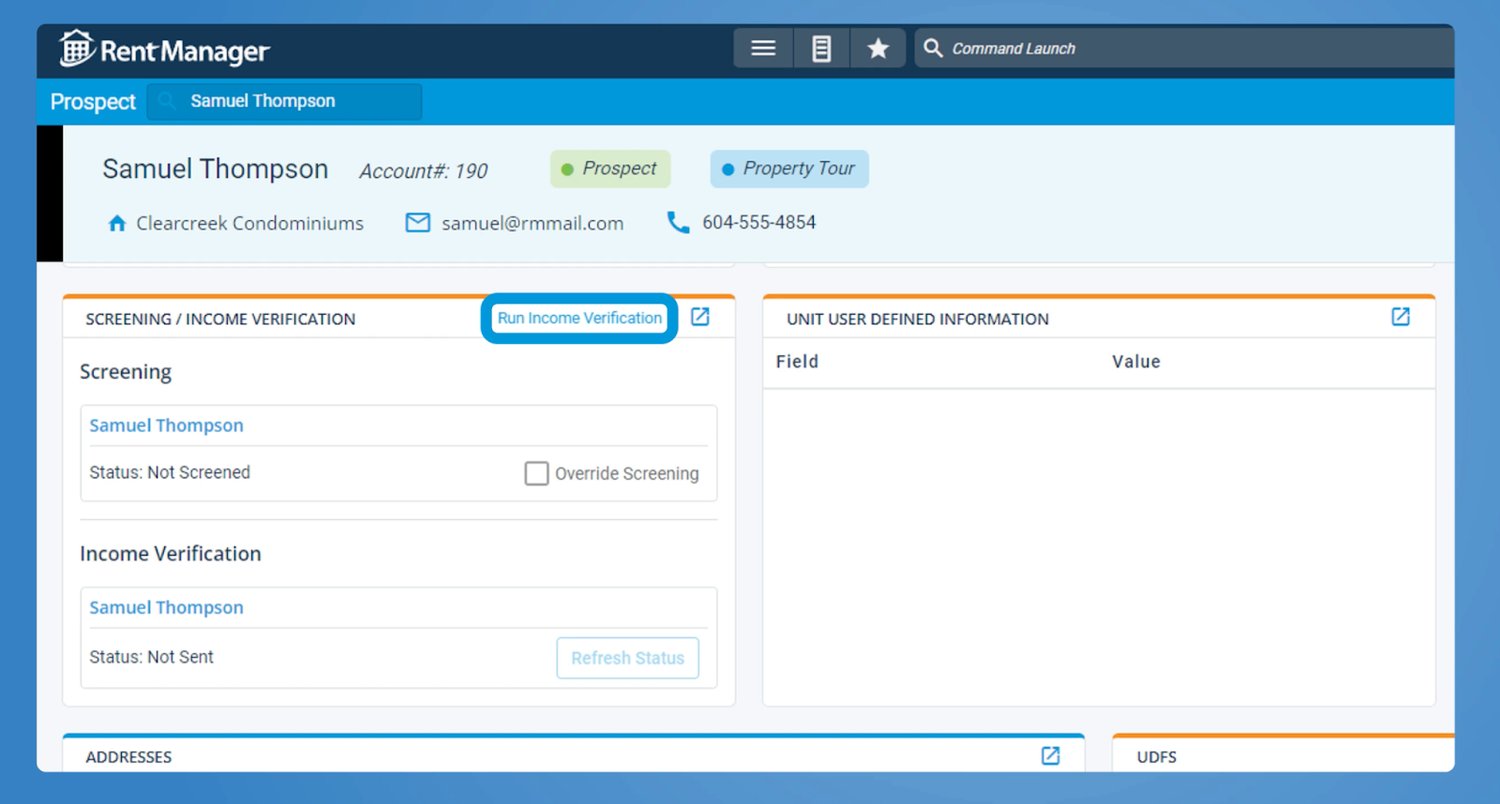Click the phone icon beside 604-555-4854
The width and height of the screenshot is (1500, 804).
(x=678, y=223)
